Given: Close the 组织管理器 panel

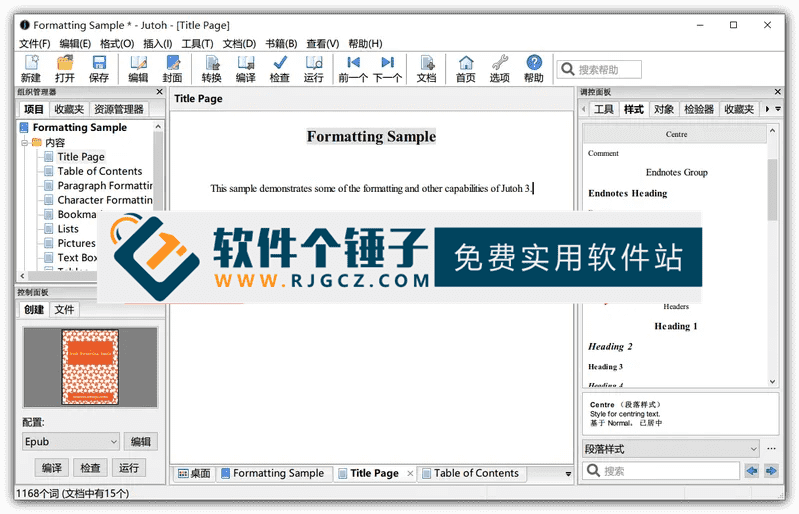Looking at the screenshot, I should 159,92.
